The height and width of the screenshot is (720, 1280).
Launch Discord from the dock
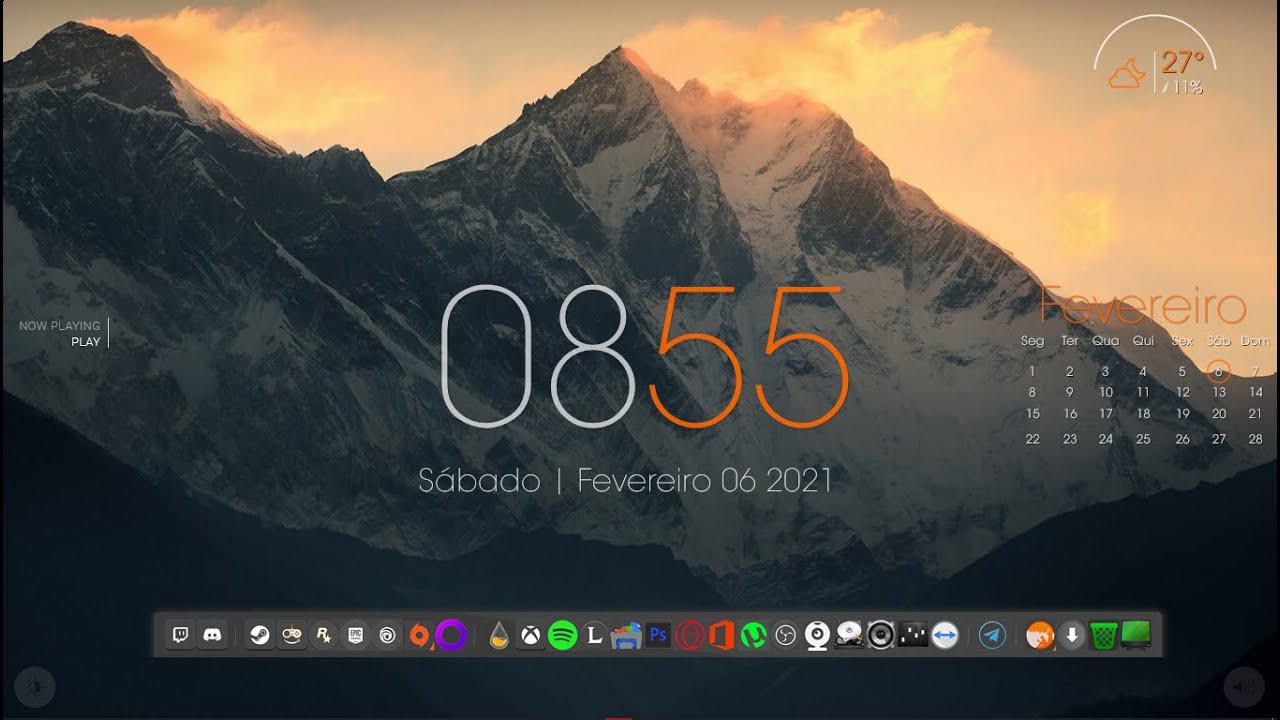pyautogui.click(x=212, y=635)
